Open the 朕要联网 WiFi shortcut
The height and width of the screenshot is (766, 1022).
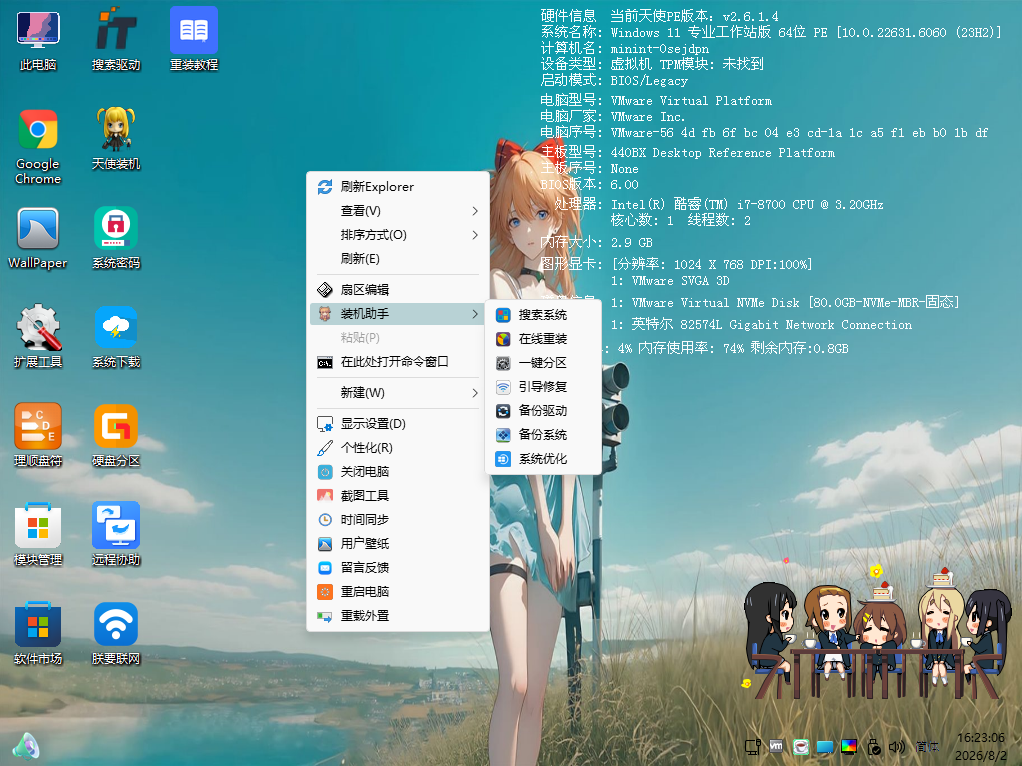point(116,634)
